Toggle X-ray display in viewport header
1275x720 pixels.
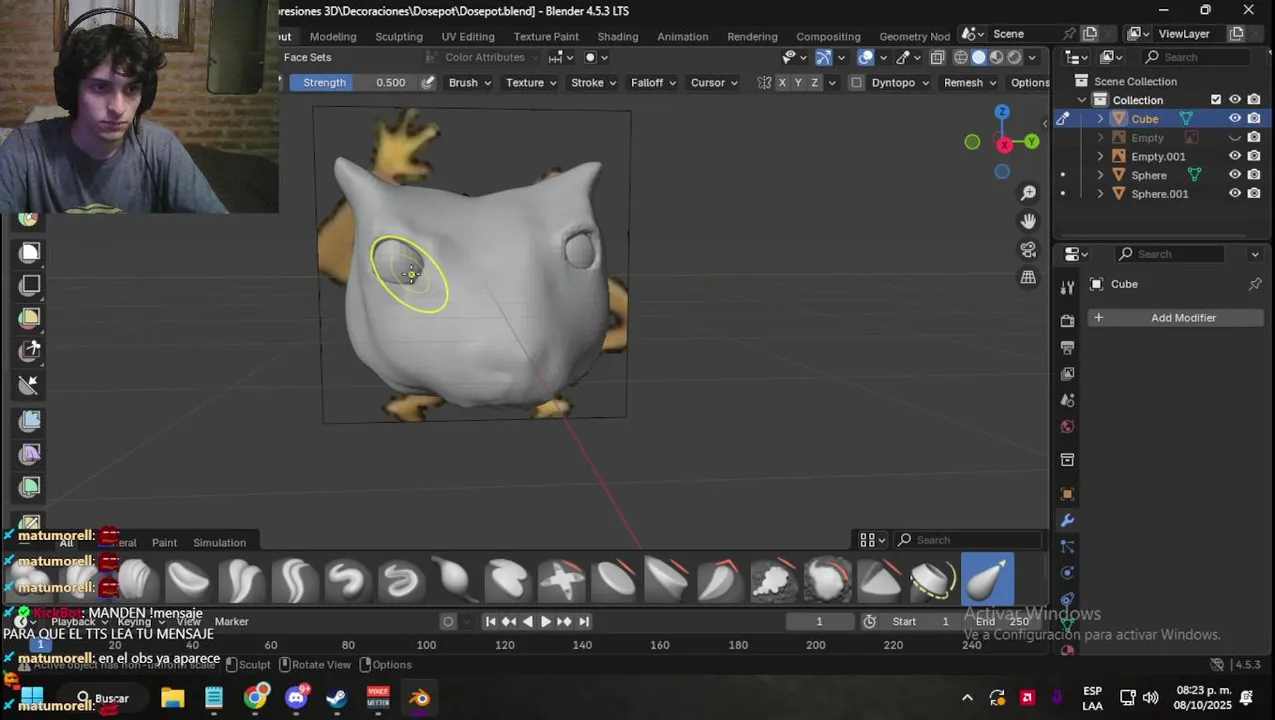[x=937, y=57]
